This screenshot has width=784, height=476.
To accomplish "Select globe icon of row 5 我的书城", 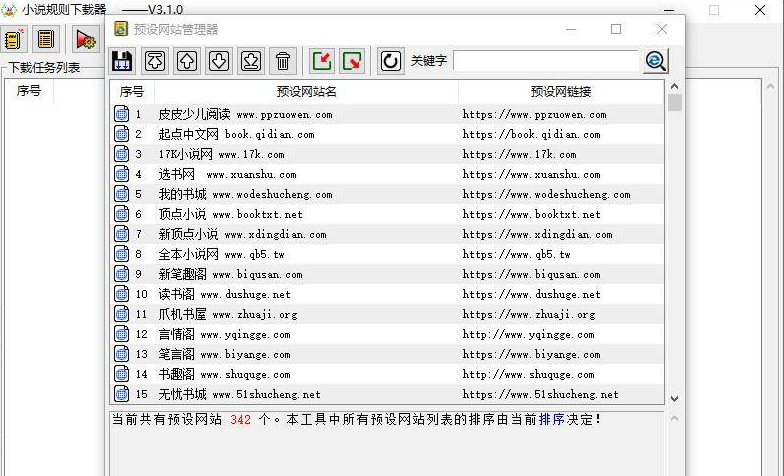I will point(122,194).
